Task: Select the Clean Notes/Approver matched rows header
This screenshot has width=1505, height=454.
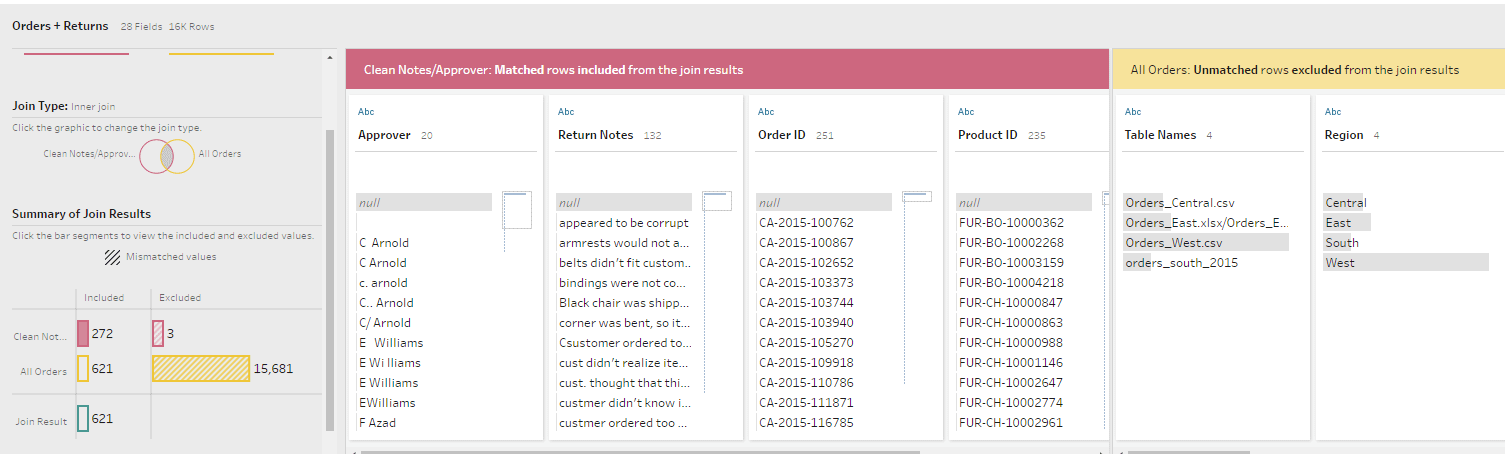Action: [x=727, y=70]
